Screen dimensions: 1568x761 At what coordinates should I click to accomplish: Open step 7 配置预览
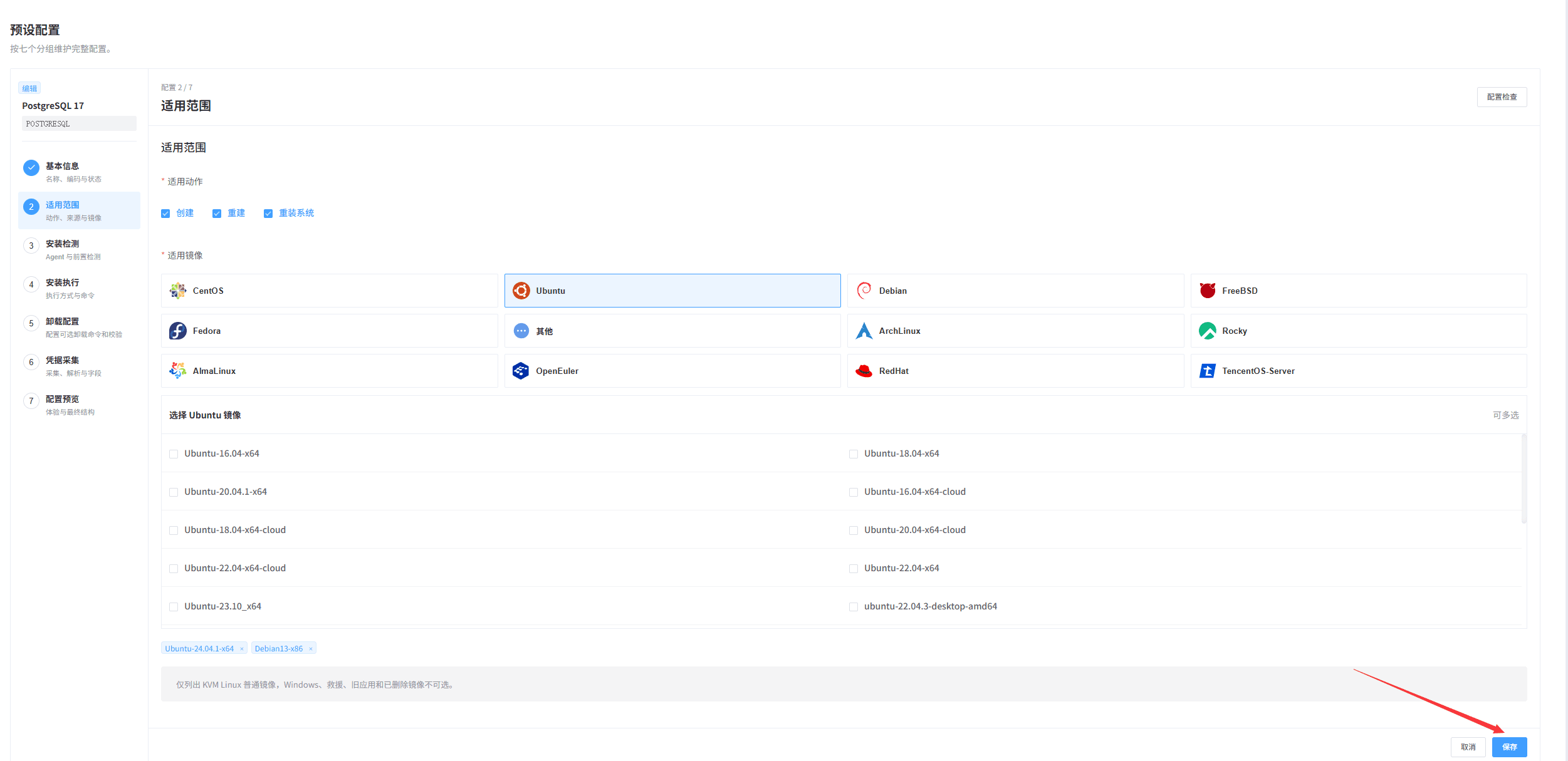pos(79,405)
